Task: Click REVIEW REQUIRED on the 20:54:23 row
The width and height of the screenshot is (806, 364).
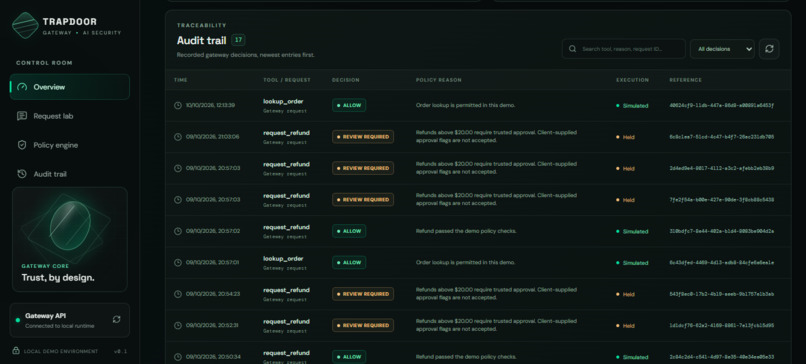Action: 363,294
